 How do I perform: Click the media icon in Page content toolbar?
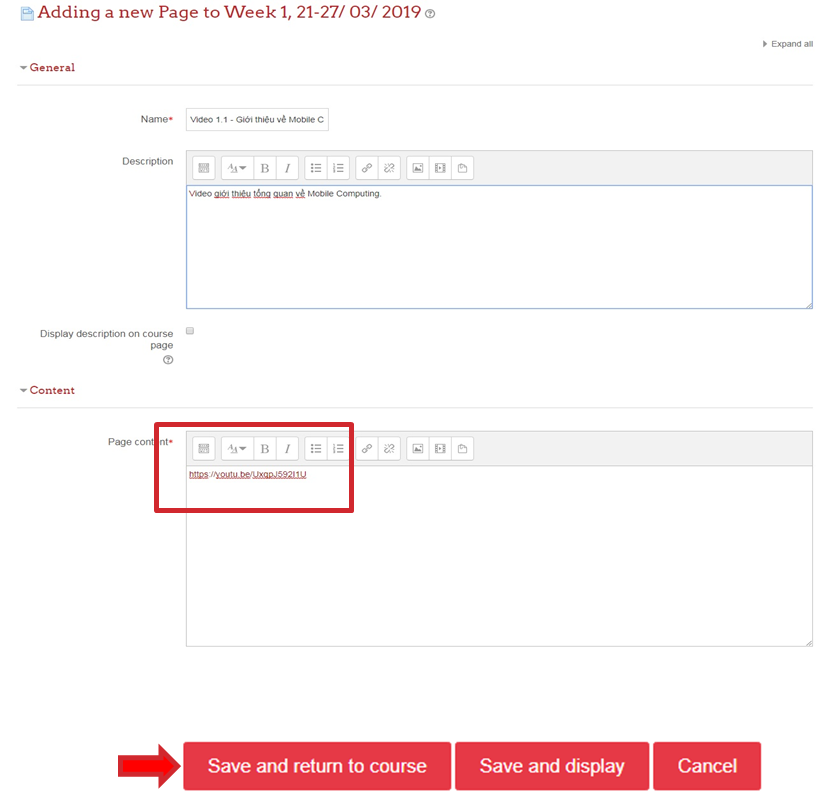click(440, 449)
